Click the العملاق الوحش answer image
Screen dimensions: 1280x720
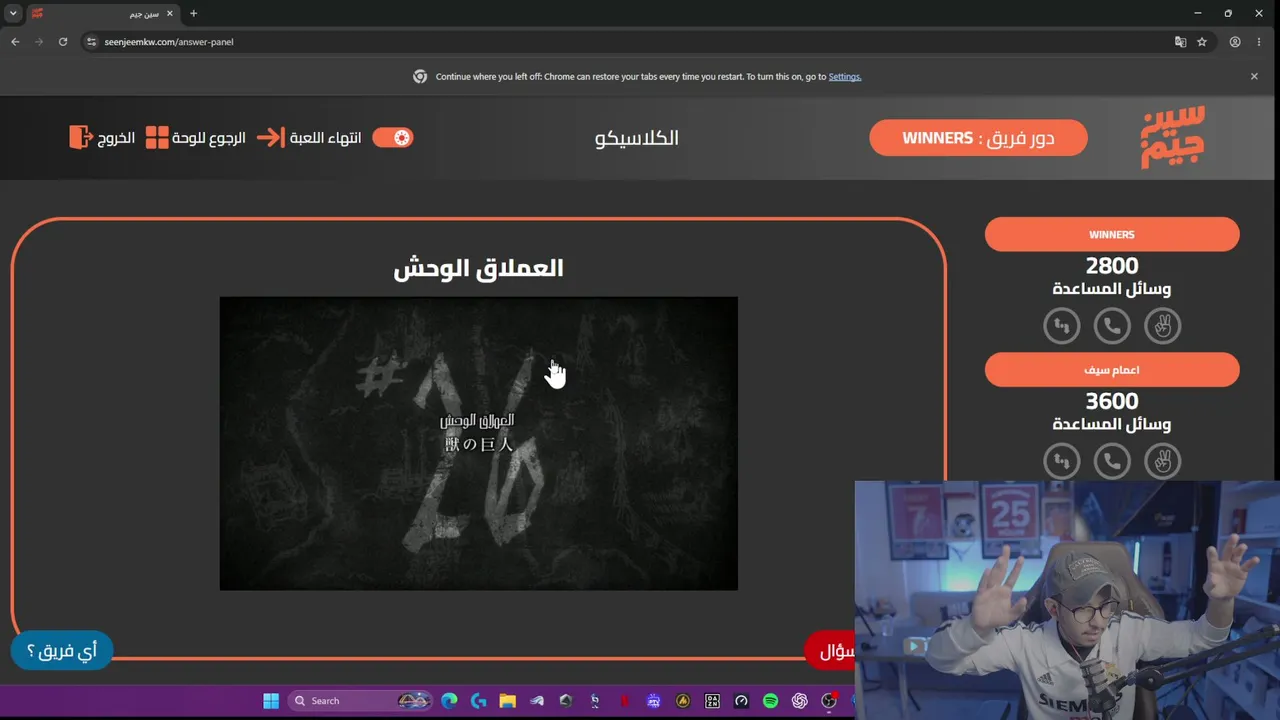point(479,443)
